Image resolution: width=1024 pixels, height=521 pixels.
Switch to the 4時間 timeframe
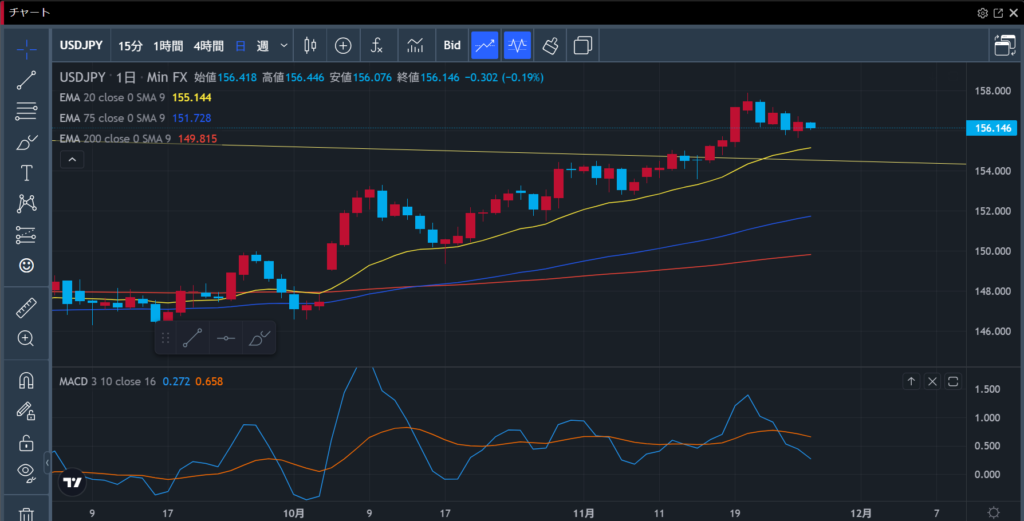209,45
